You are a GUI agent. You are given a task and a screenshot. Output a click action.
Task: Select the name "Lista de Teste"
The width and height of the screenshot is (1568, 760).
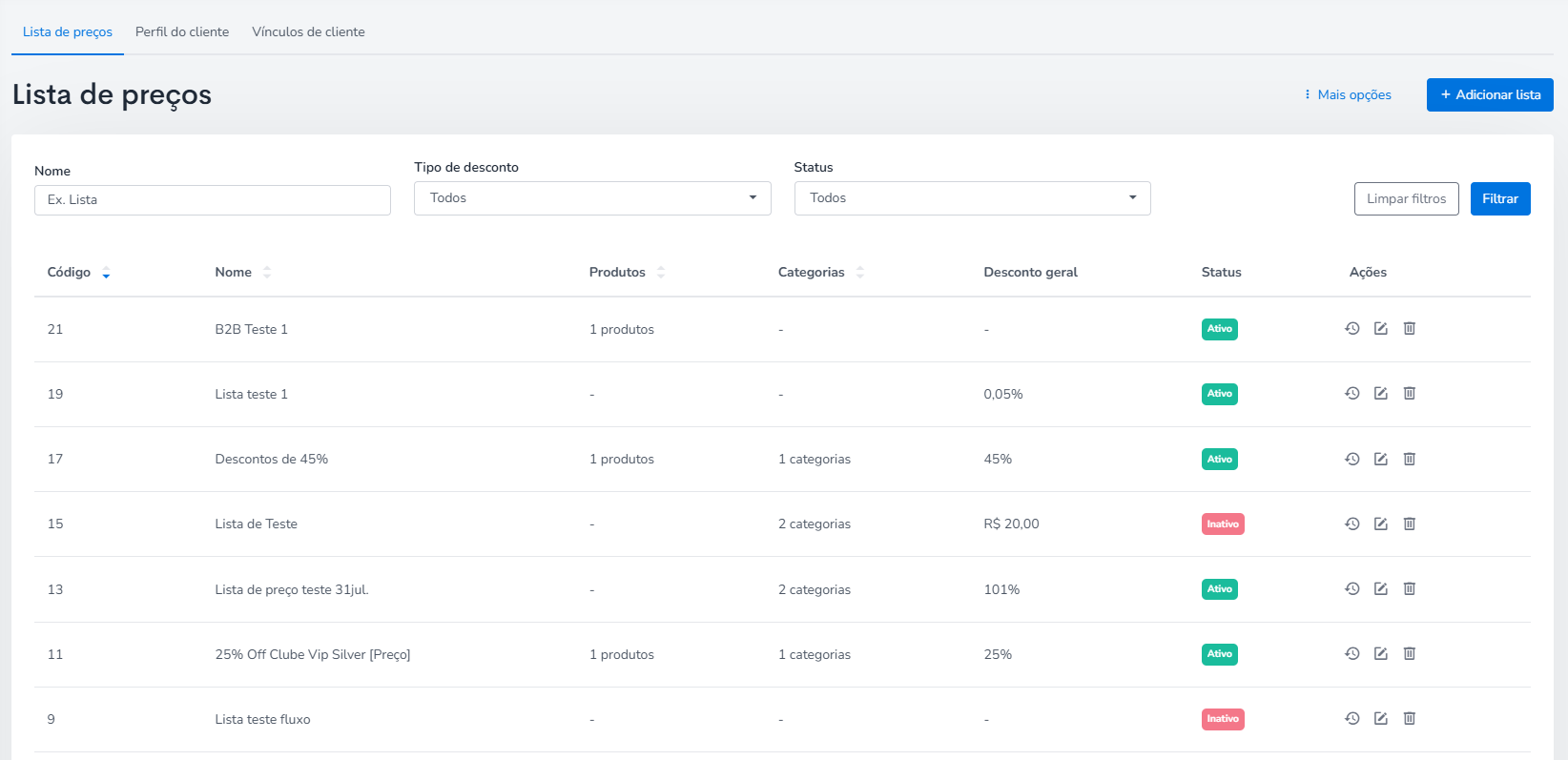pos(257,524)
